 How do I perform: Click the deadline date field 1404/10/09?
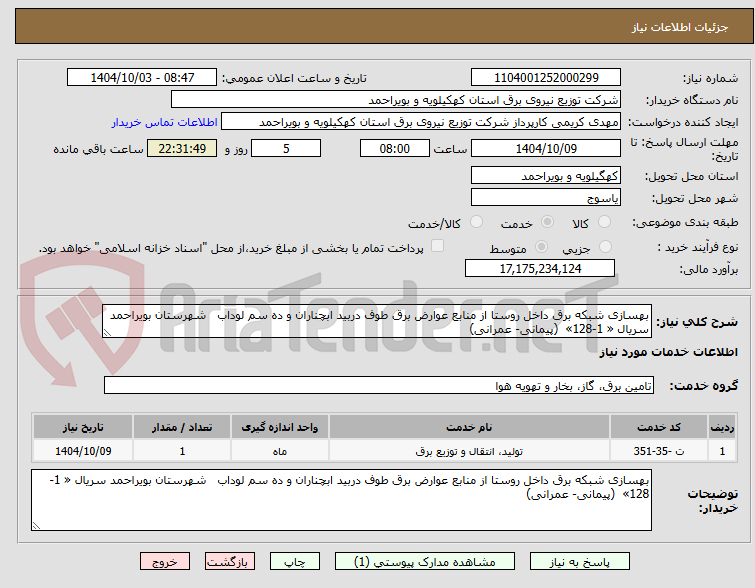(546, 148)
